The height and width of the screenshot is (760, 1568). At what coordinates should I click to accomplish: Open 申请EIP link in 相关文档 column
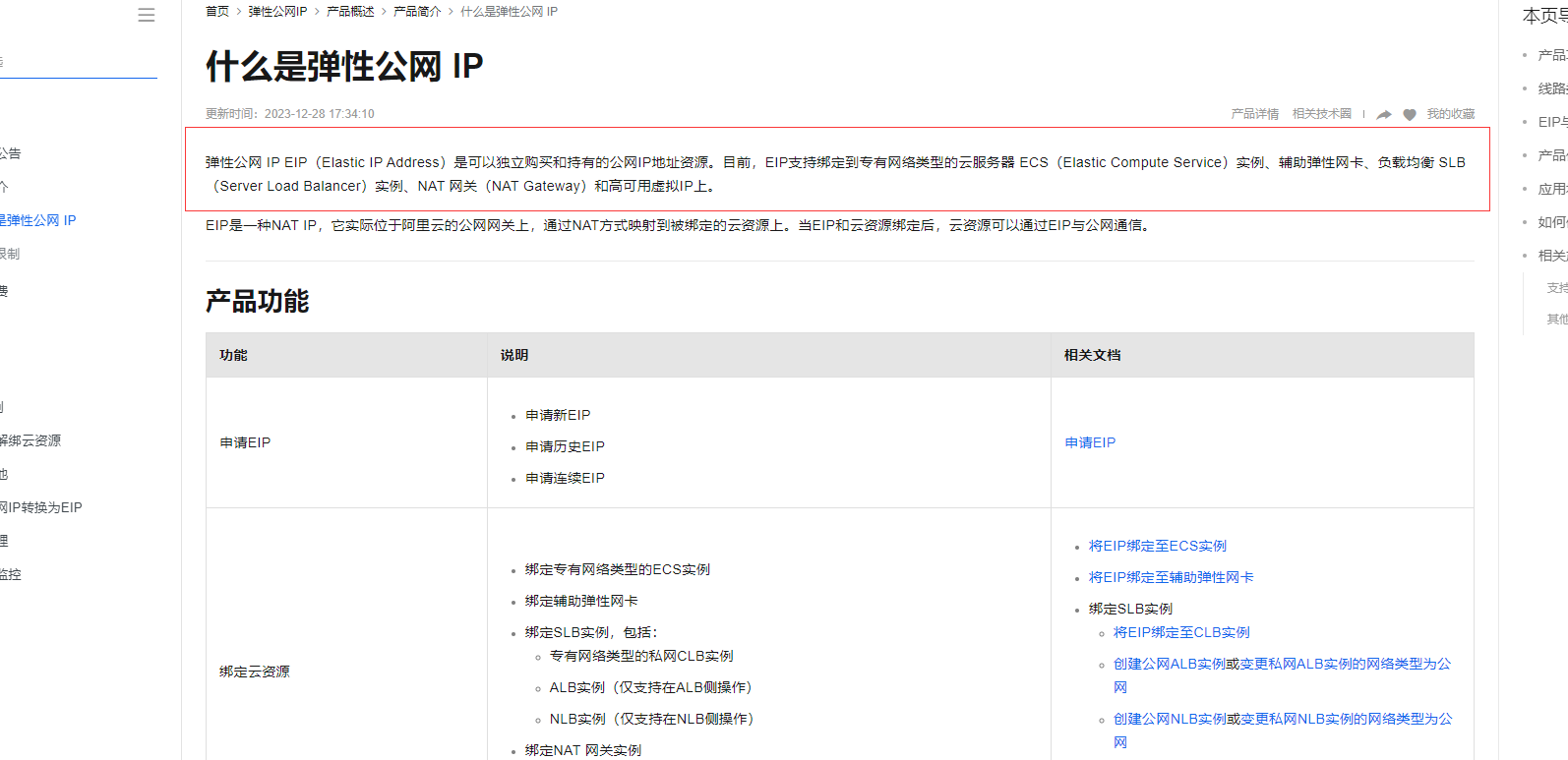[x=1090, y=442]
